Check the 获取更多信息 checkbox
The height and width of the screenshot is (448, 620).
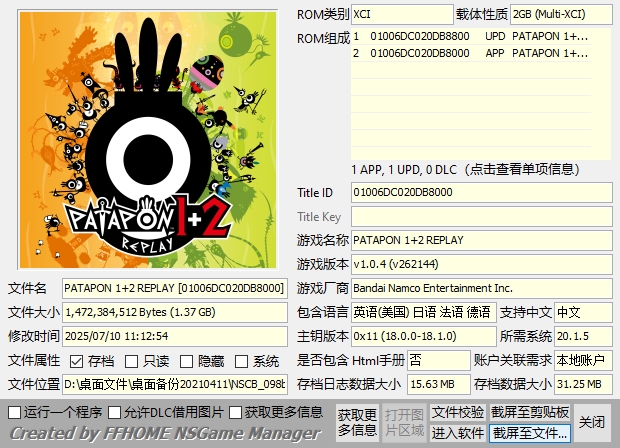coord(236,412)
